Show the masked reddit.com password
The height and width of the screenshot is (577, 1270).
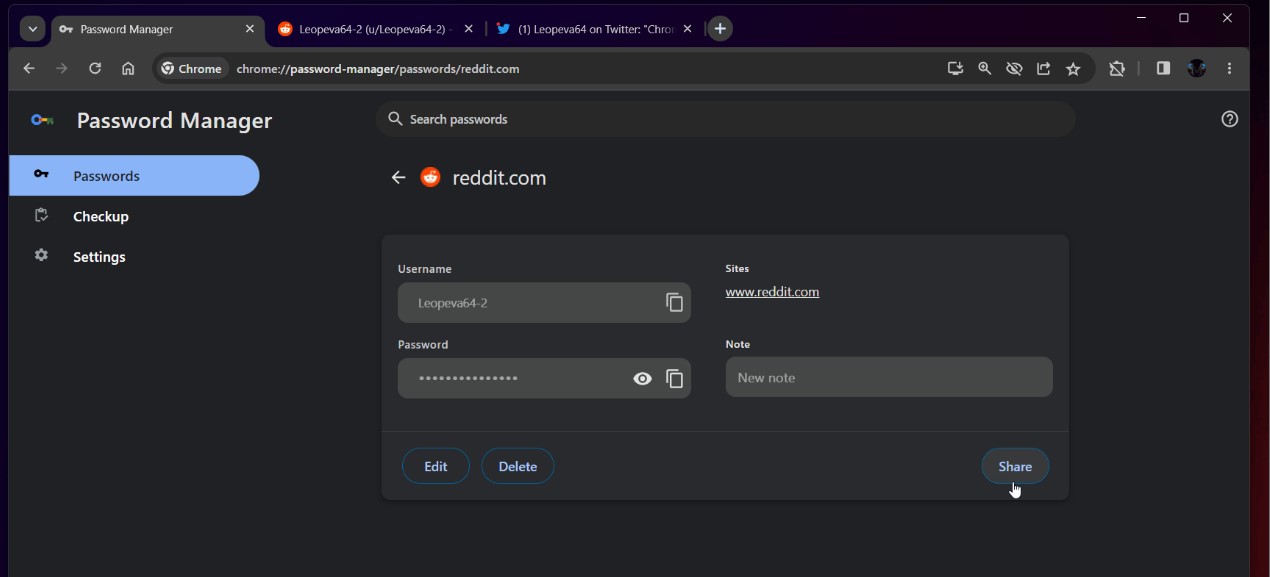click(643, 378)
